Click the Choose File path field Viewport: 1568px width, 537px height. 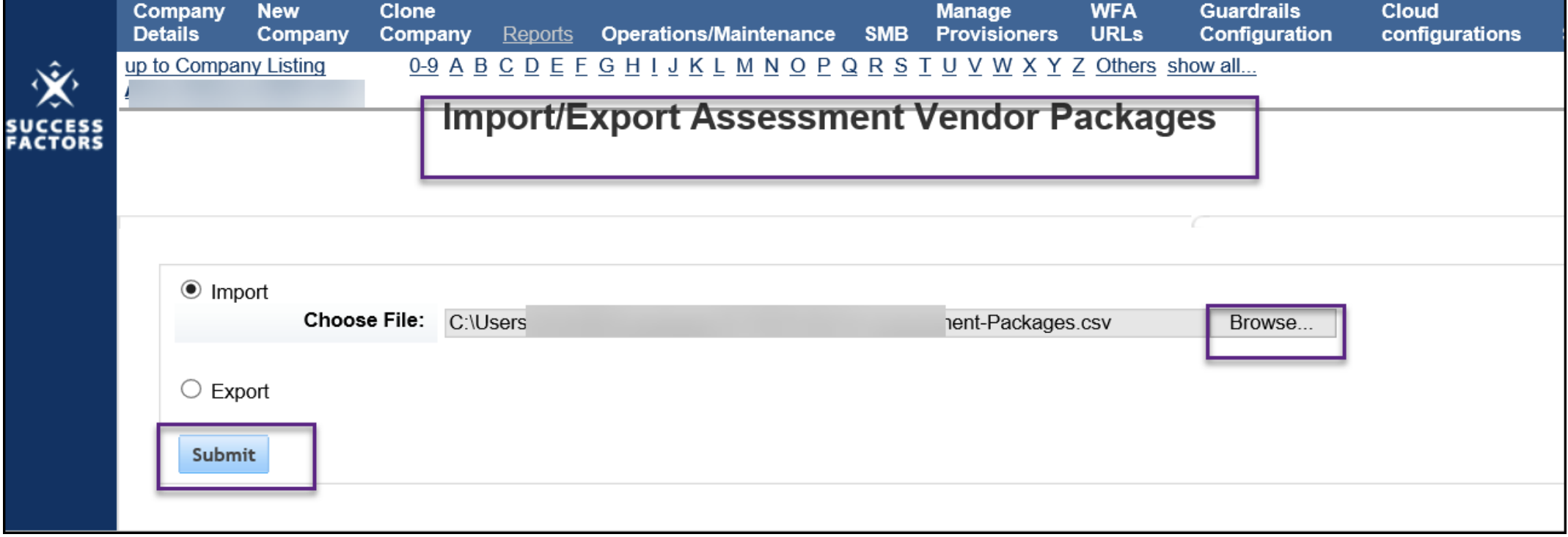826,323
